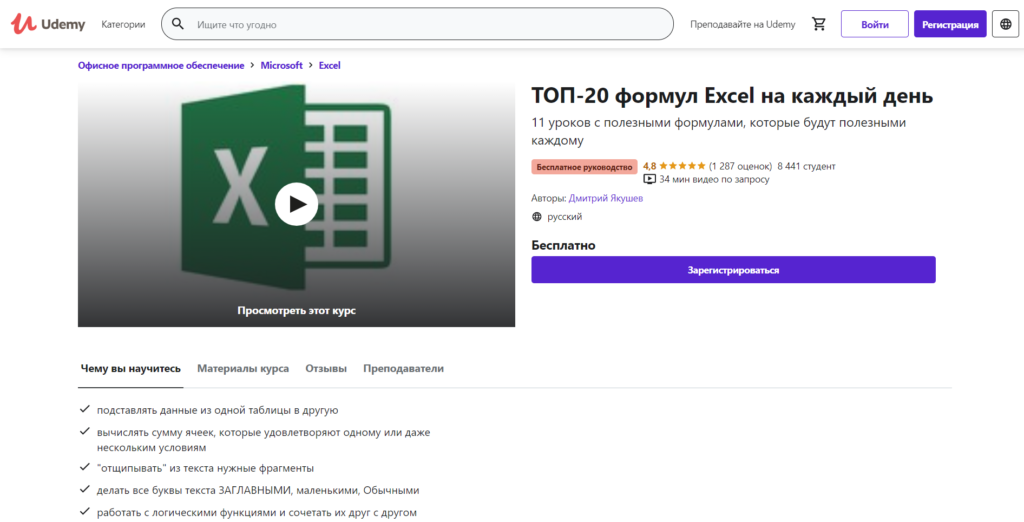
Task: Open the Excel breadcrumb link
Action: [x=329, y=65]
